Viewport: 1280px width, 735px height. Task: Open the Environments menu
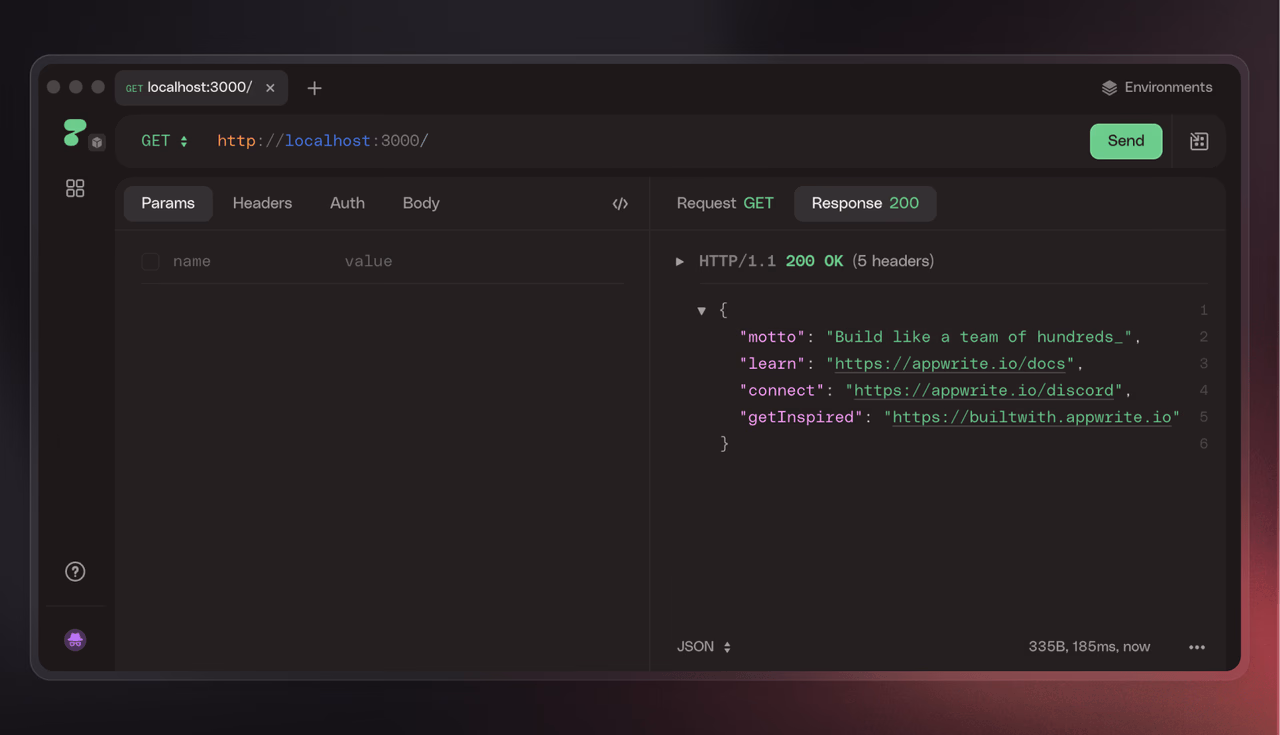pos(1157,88)
